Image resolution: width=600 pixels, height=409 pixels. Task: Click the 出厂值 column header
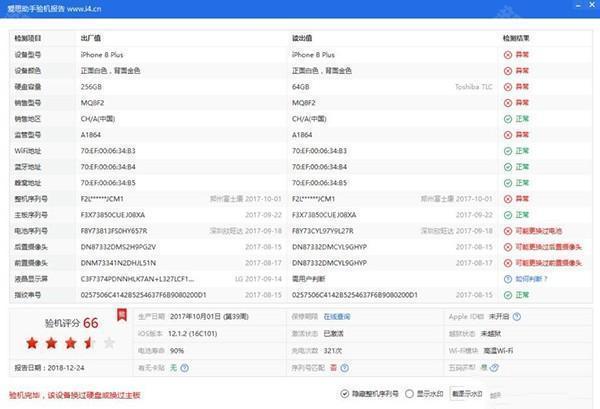point(91,38)
